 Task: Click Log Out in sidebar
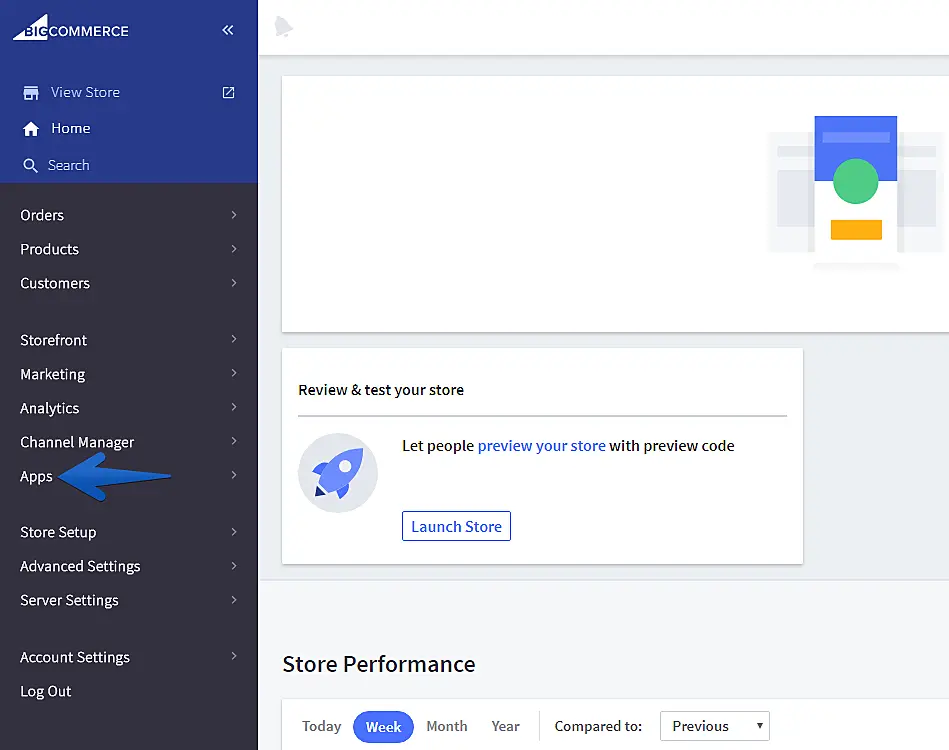(x=46, y=691)
